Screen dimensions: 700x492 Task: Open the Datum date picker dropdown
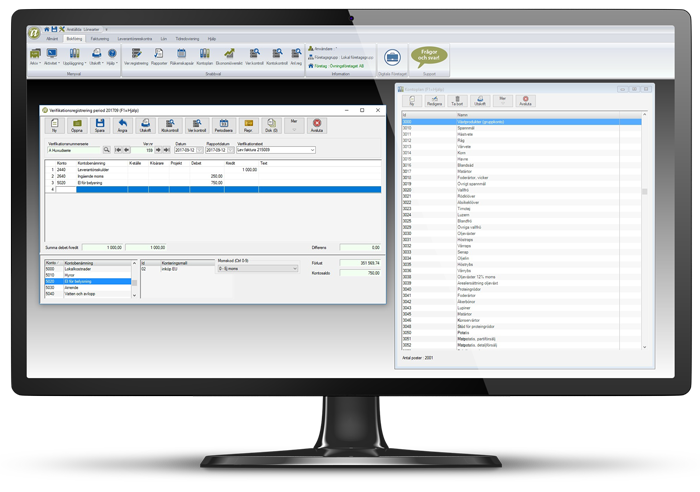pyautogui.click(x=200, y=150)
